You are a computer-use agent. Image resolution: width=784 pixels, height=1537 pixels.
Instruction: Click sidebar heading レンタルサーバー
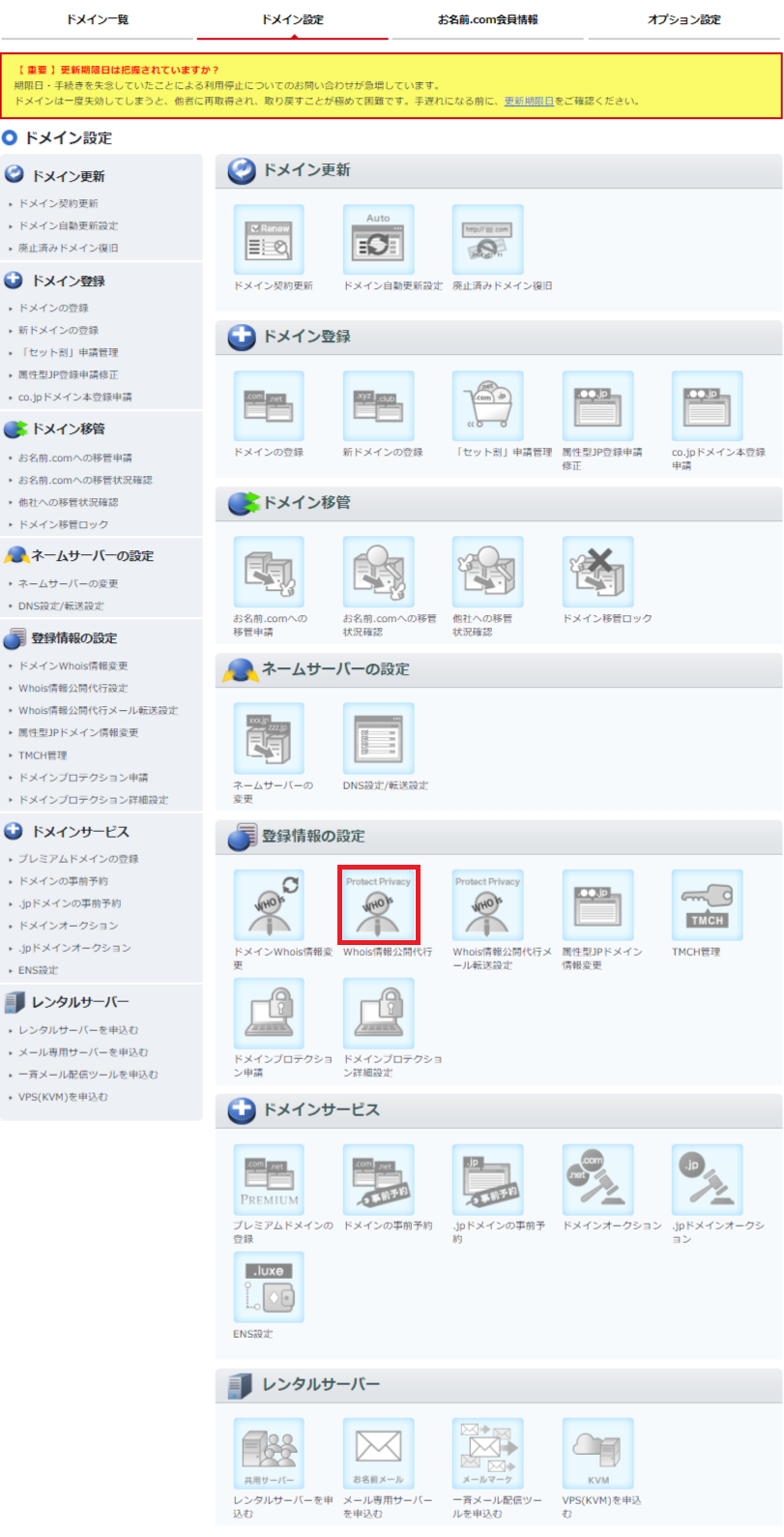(80, 1001)
